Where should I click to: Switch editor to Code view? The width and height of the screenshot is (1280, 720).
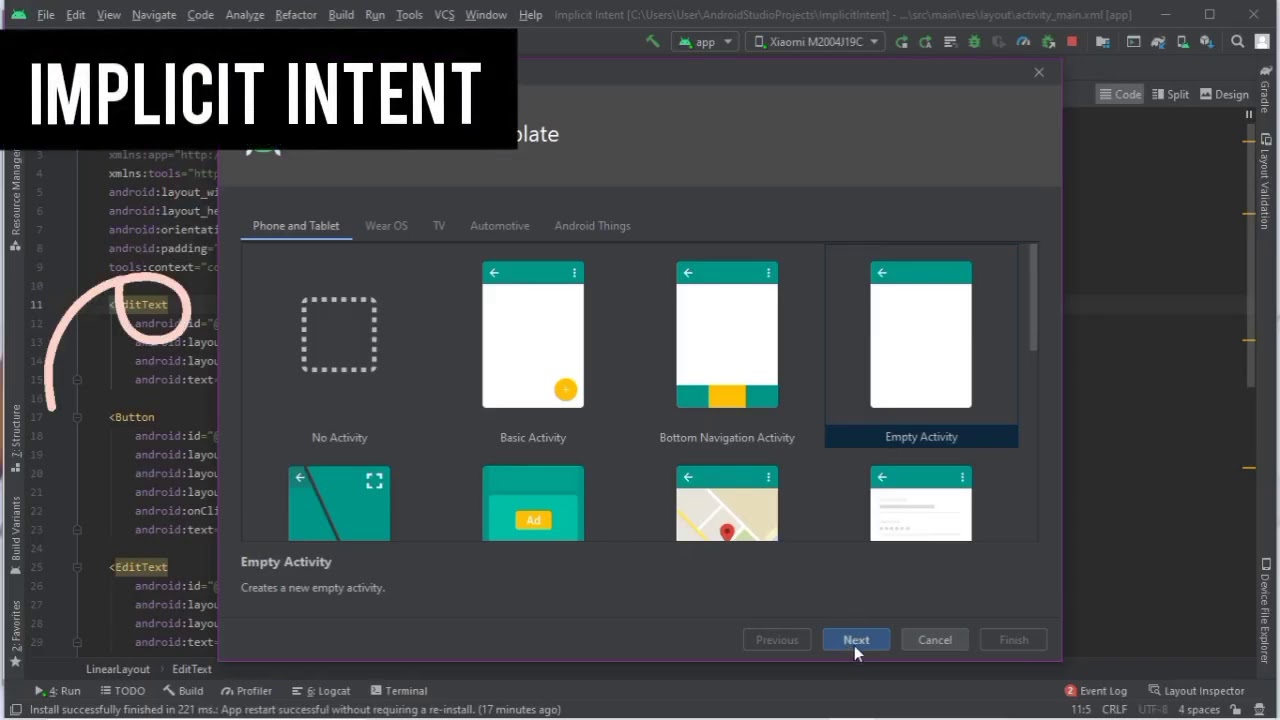1120,94
